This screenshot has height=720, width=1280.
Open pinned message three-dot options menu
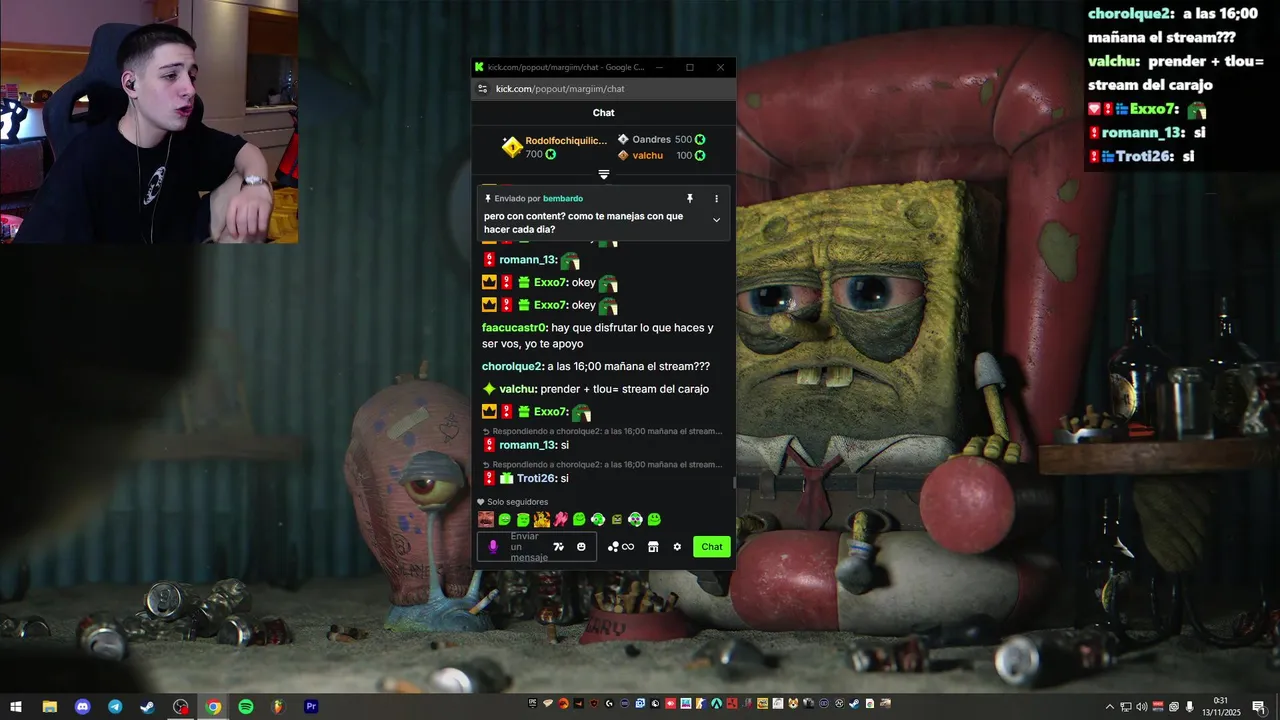tap(716, 199)
